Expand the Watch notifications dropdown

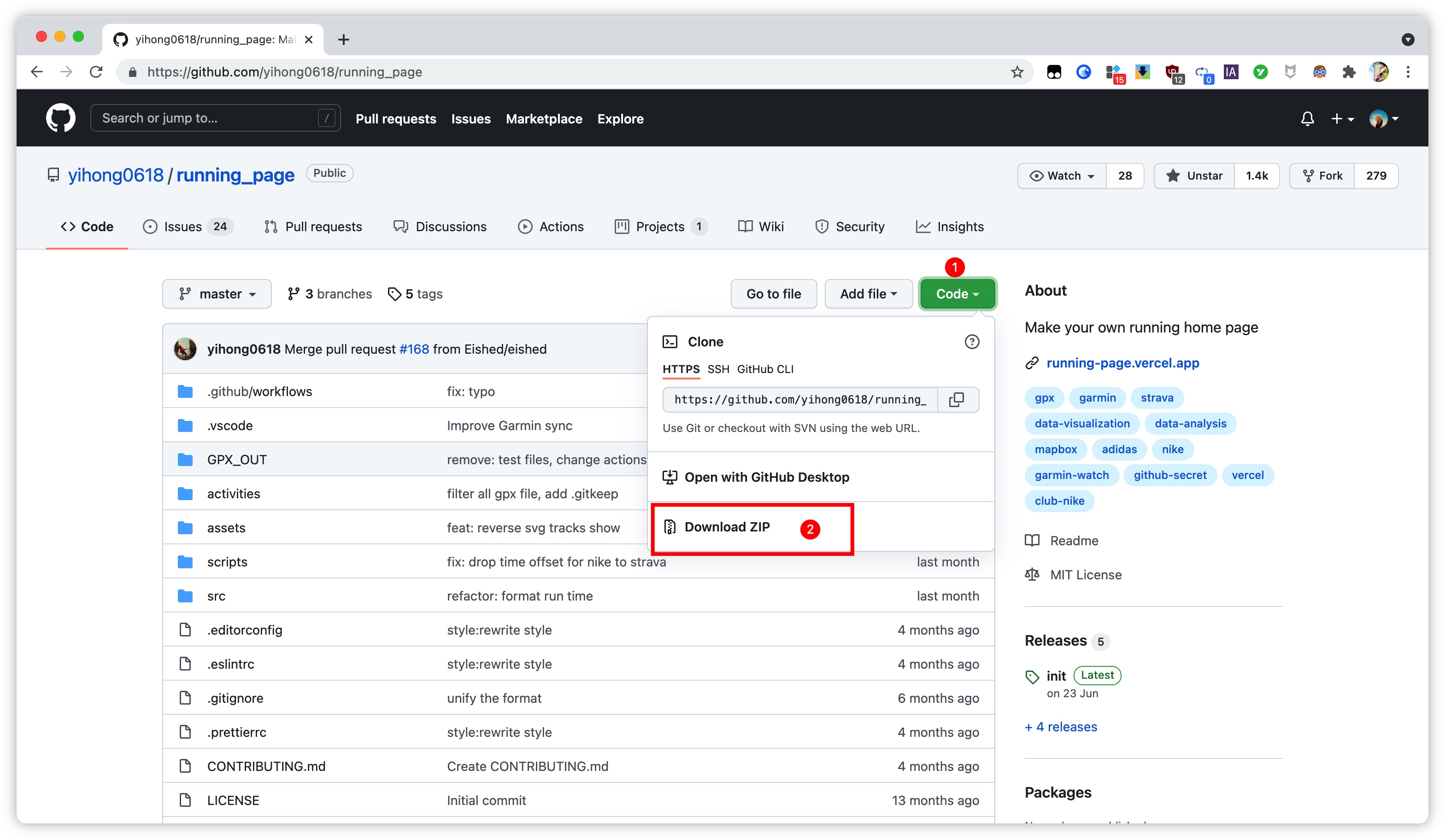(x=1062, y=176)
